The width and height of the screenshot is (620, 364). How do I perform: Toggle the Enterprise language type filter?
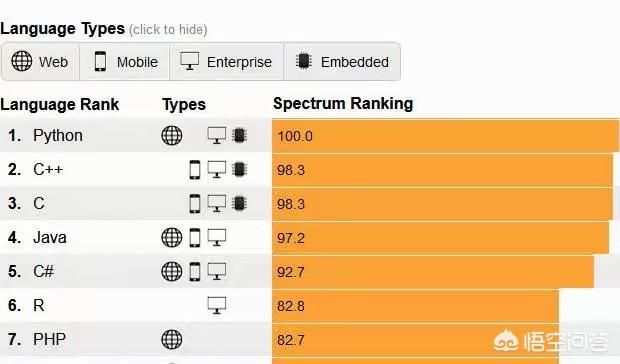(x=227, y=62)
